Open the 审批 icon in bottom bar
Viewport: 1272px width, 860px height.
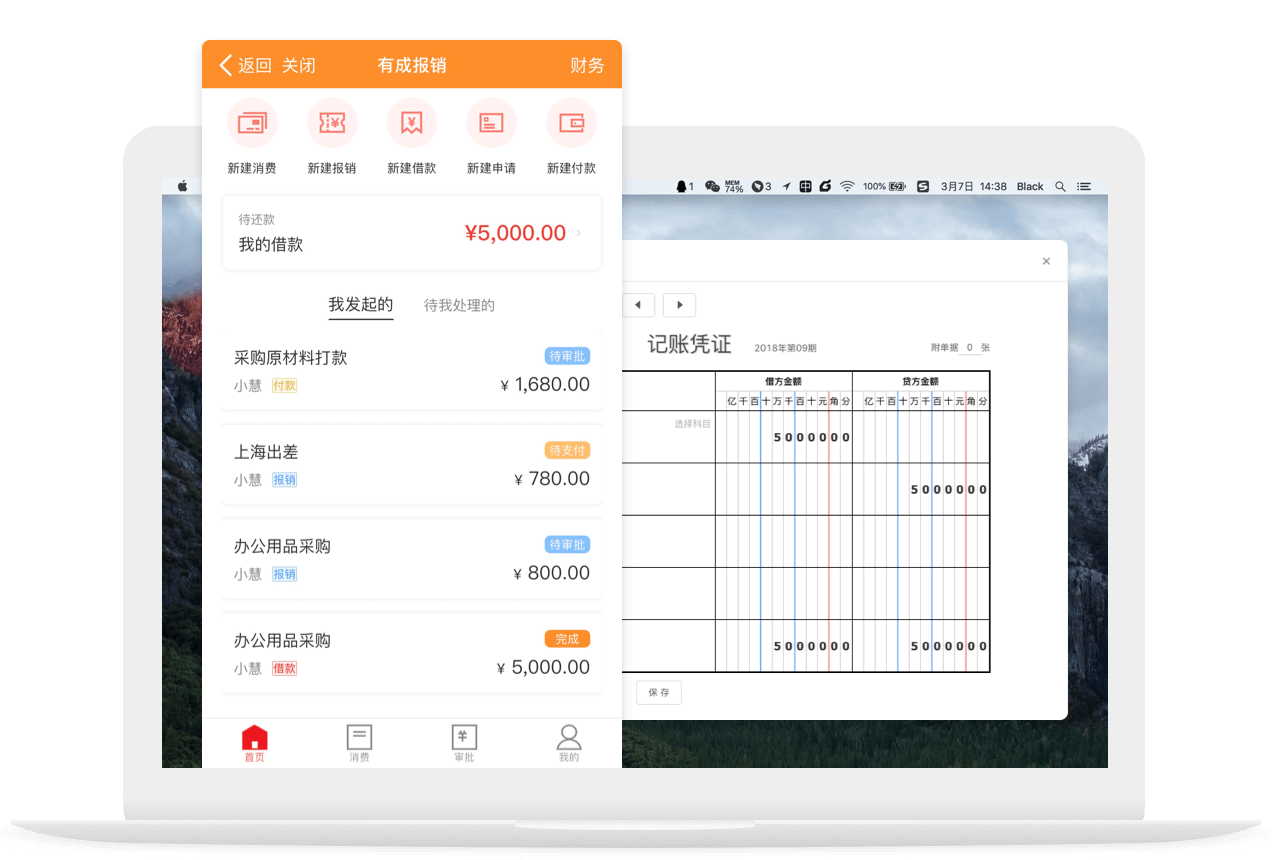click(x=464, y=739)
